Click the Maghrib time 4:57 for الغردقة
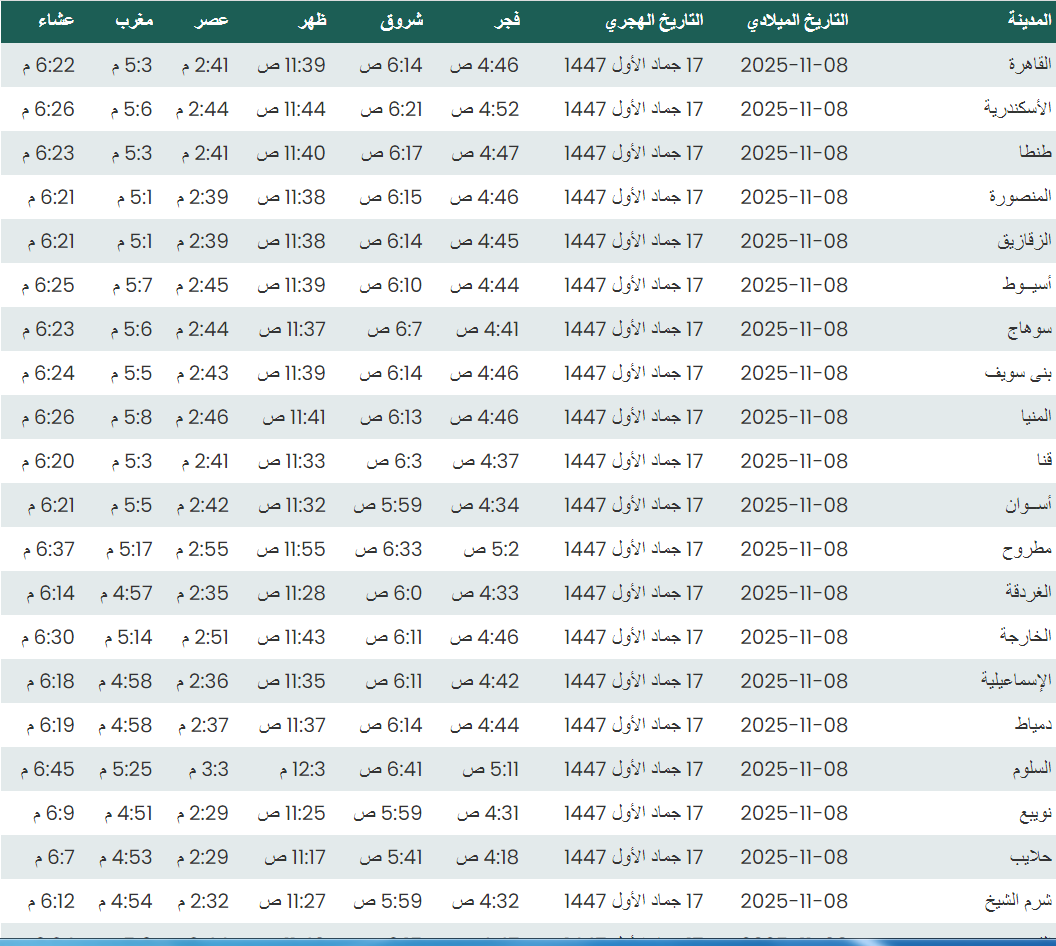Viewport: 1056px width, 946px height. point(125,593)
